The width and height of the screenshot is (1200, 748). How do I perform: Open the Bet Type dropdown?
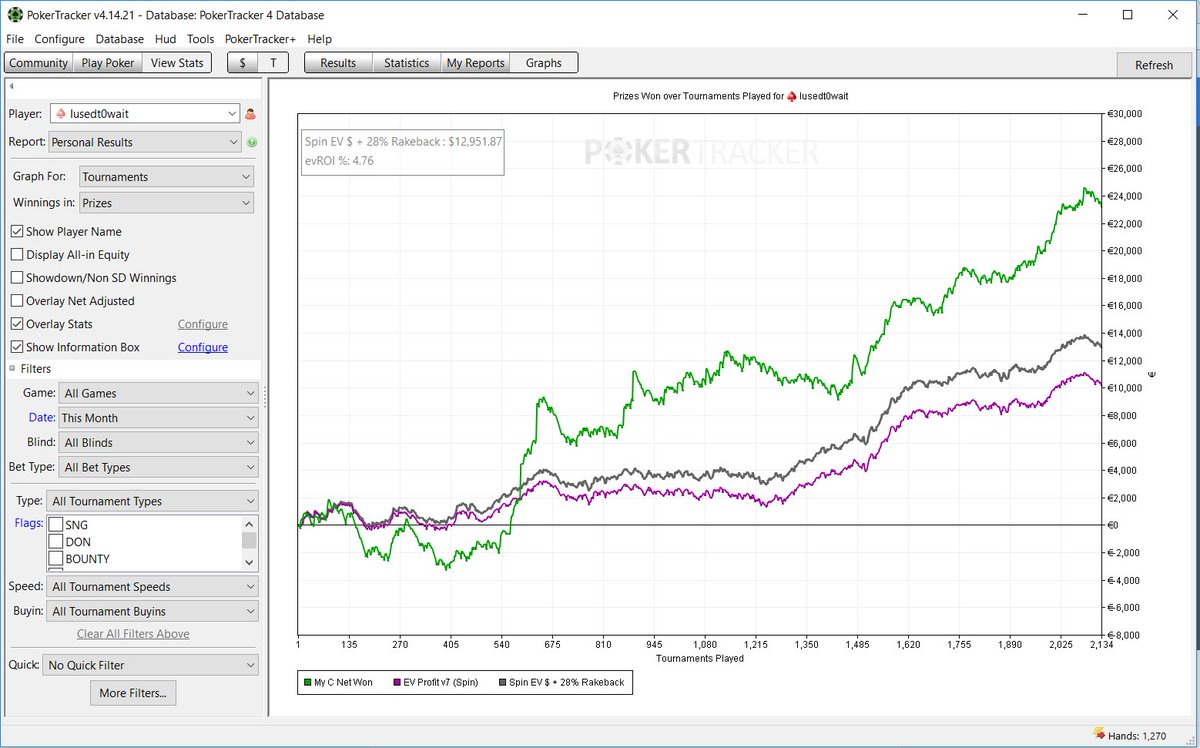[159, 467]
